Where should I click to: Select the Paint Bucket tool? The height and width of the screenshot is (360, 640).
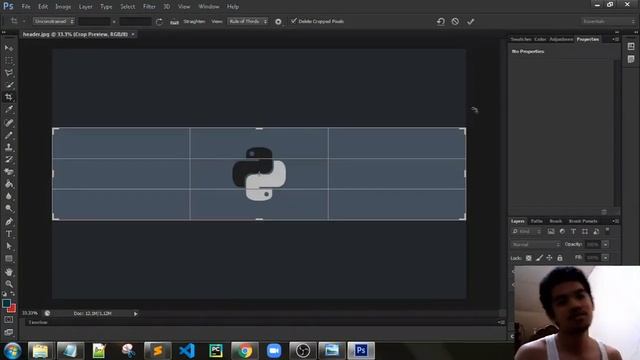point(9,184)
